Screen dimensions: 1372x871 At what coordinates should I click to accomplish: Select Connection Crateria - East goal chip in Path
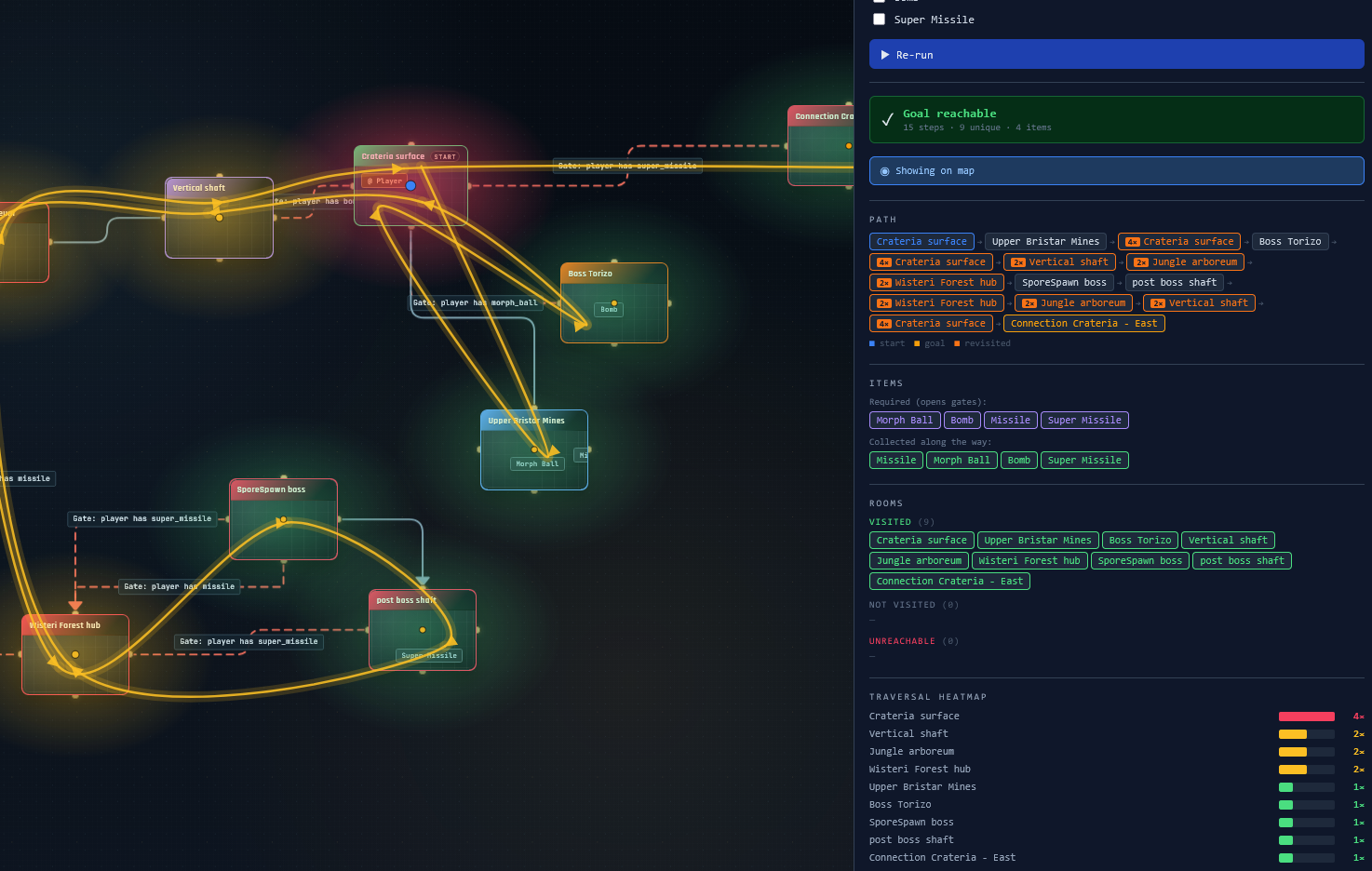click(x=1083, y=323)
